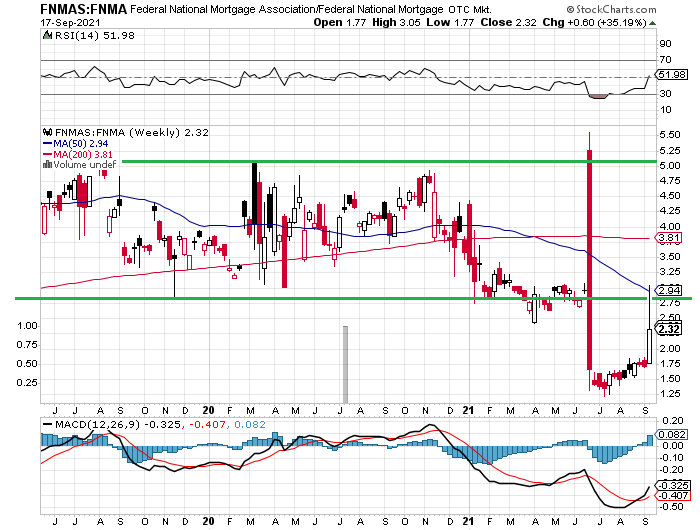The image size is (700, 530).
Task: Click the red oversold shaded area on RSI
Action: coord(598,96)
